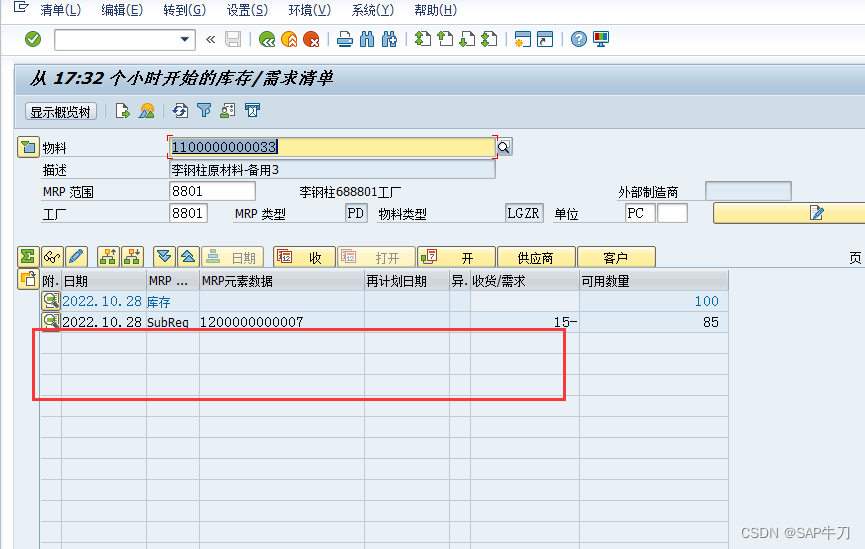Viewport: 865px width, 549px height.
Task: Click the available quantity value 85
Action: pos(711,322)
